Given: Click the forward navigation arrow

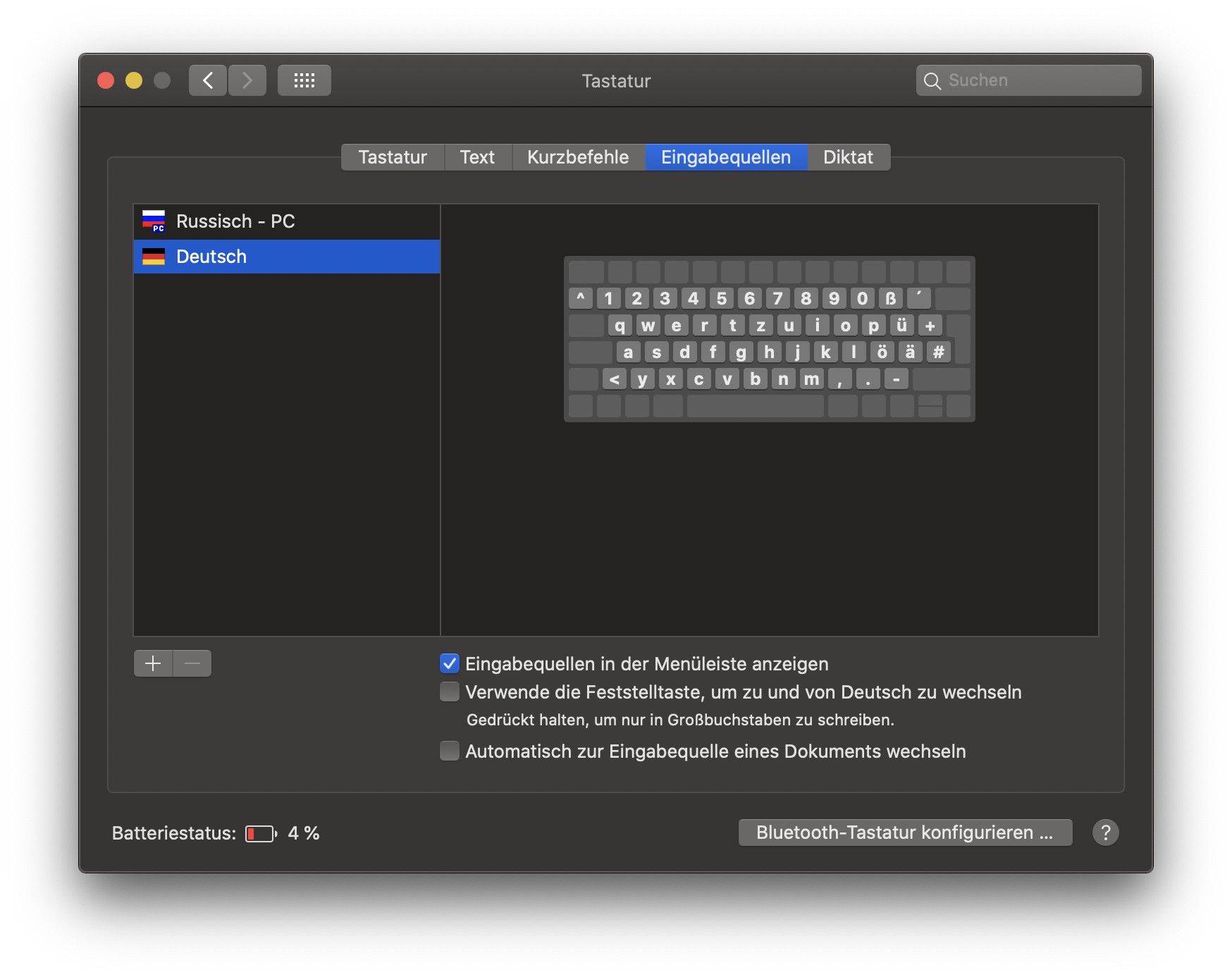Looking at the screenshot, I should point(247,80).
